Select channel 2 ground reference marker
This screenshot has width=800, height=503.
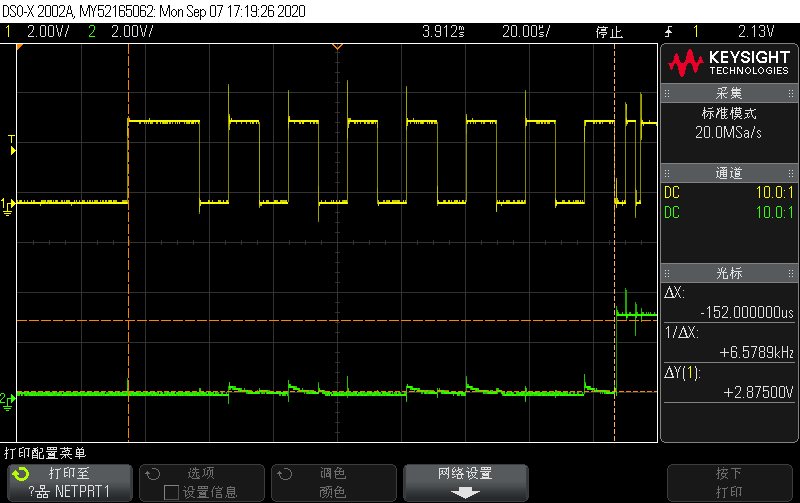[x=8, y=401]
